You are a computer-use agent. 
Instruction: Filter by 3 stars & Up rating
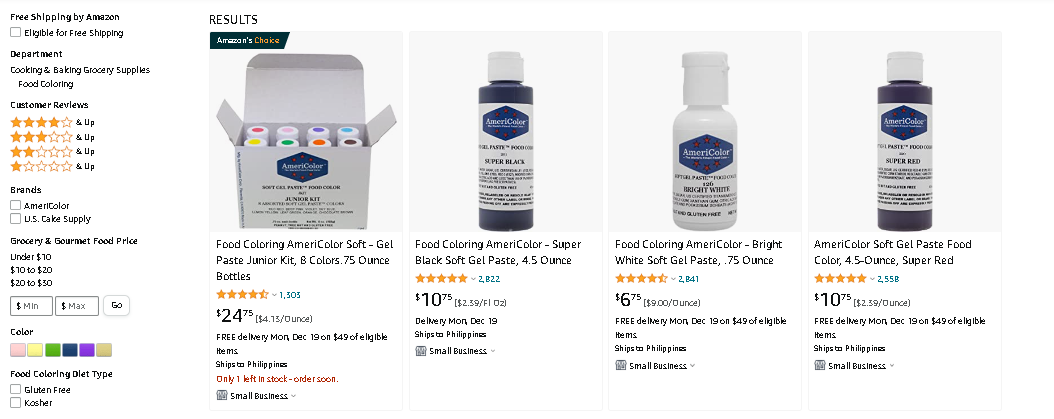coord(52,137)
